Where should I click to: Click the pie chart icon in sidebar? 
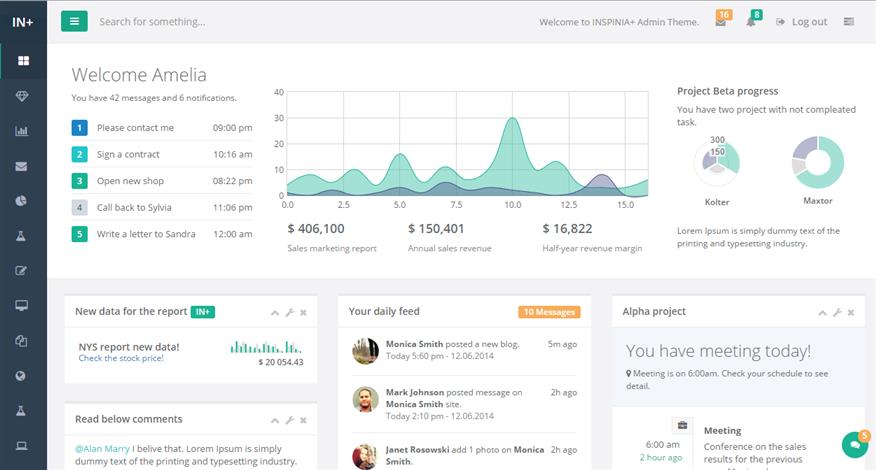[22, 201]
